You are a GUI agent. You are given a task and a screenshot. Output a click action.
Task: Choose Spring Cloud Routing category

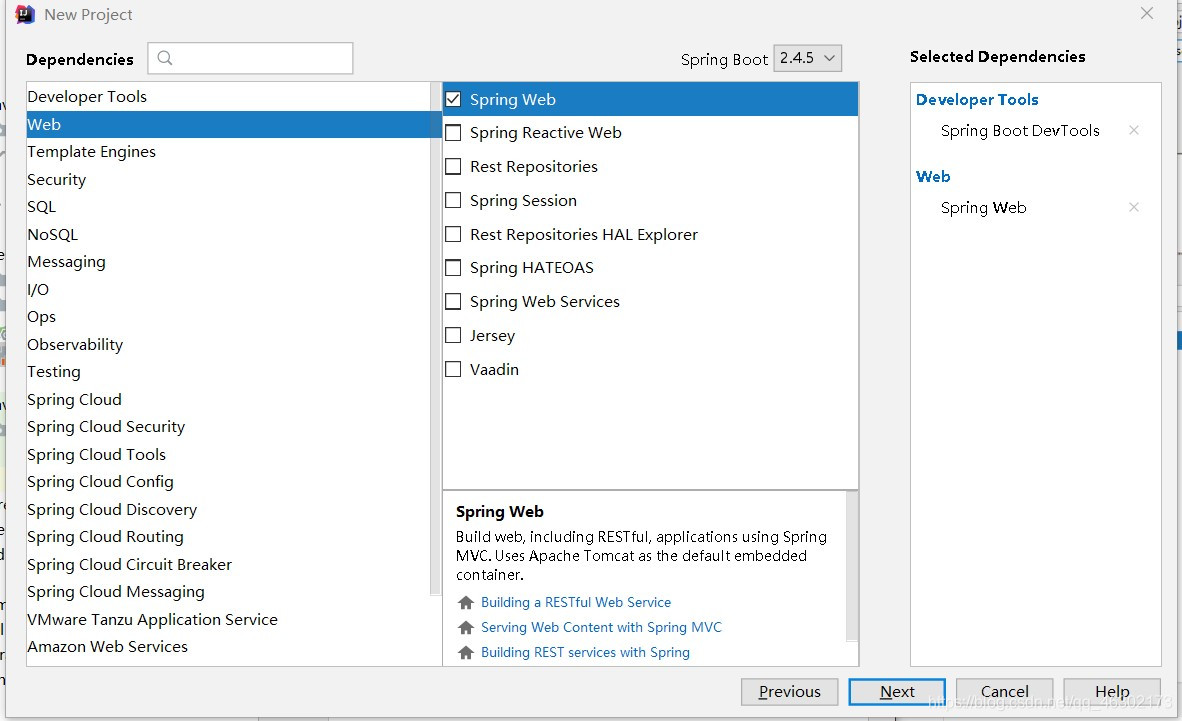(x=228, y=537)
